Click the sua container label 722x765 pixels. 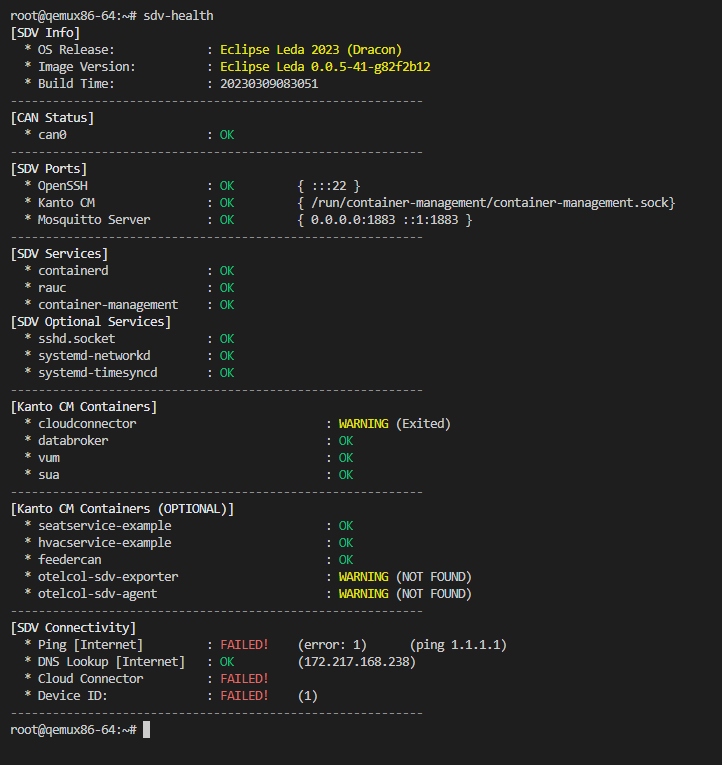coord(49,476)
